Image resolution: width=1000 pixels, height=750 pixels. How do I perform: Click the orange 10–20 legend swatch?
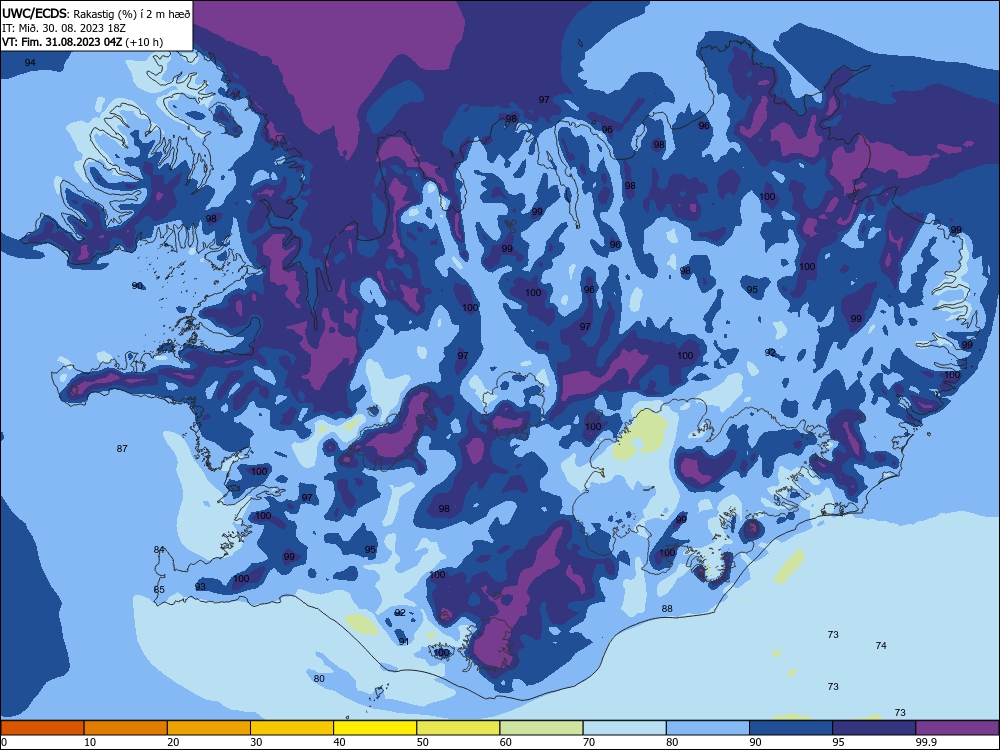pyautogui.click(x=126, y=727)
